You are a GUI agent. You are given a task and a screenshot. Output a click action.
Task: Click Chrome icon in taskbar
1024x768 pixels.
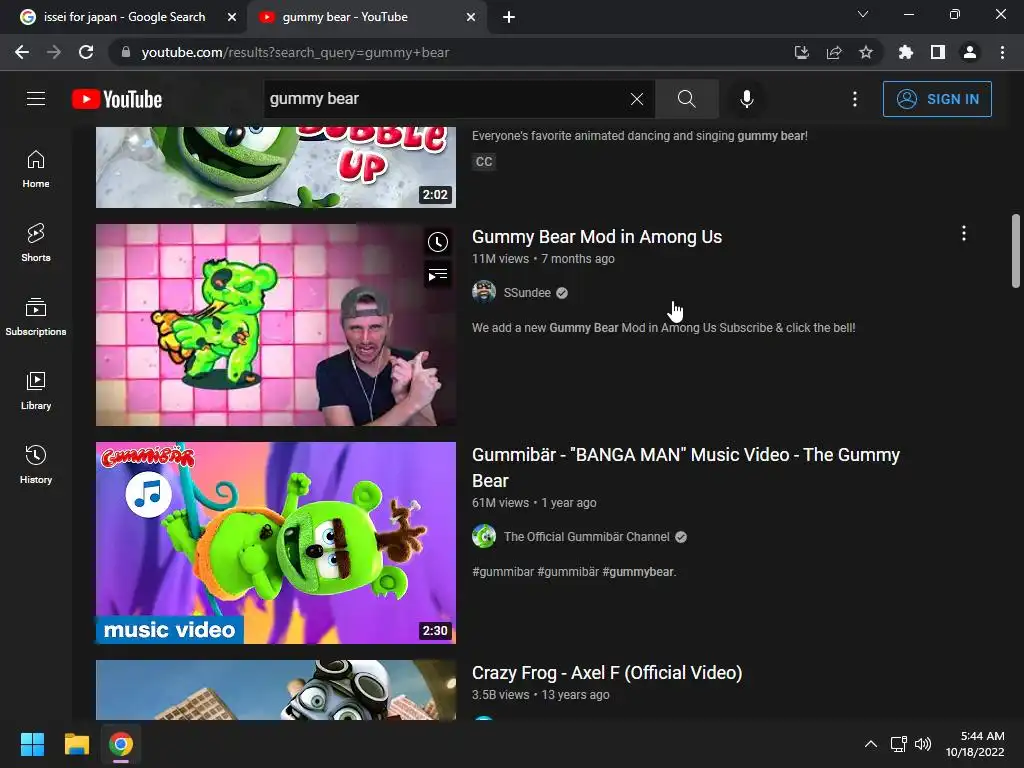coord(121,744)
